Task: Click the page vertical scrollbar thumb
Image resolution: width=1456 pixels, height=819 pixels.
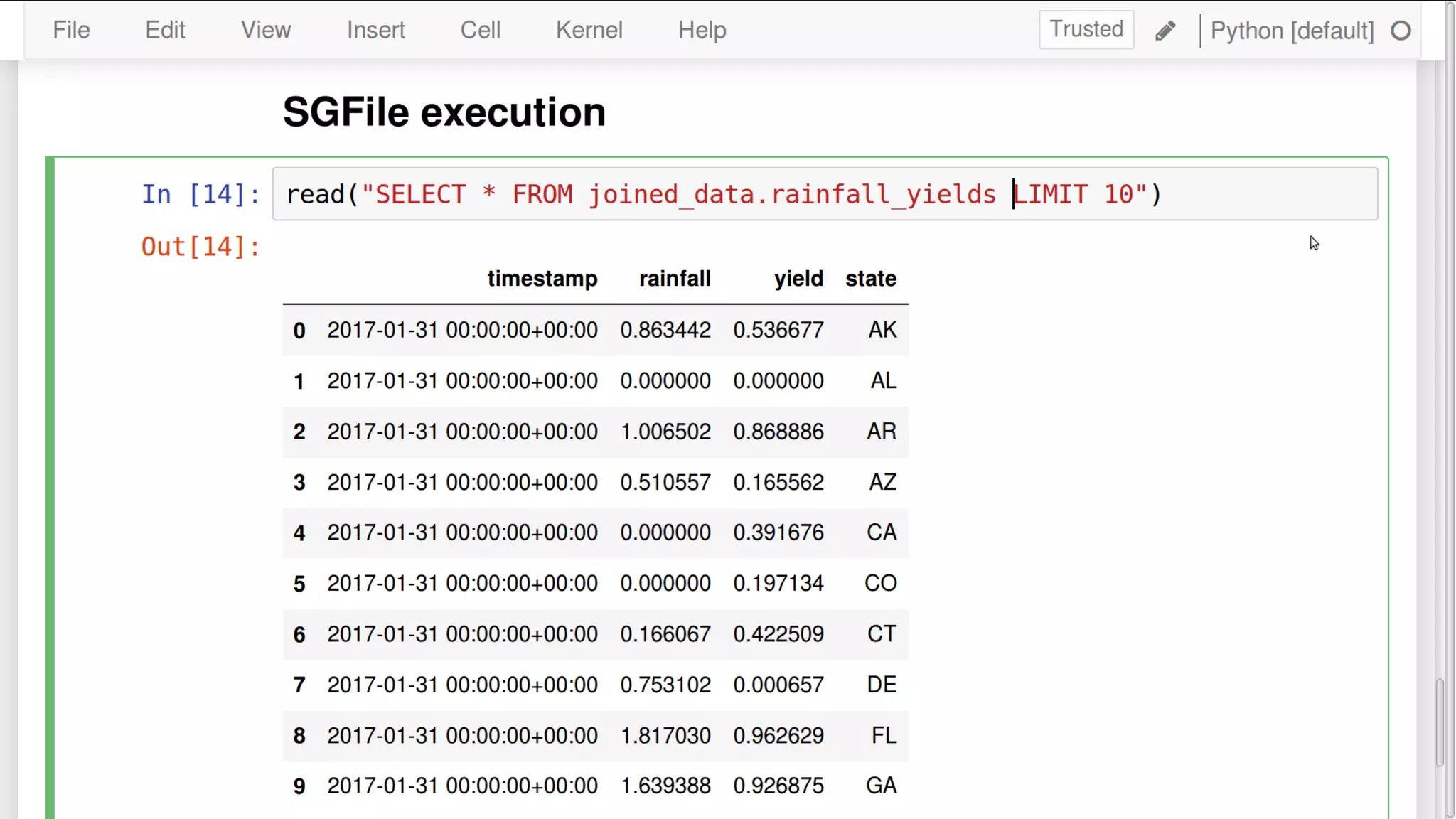Action: click(x=1440, y=722)
